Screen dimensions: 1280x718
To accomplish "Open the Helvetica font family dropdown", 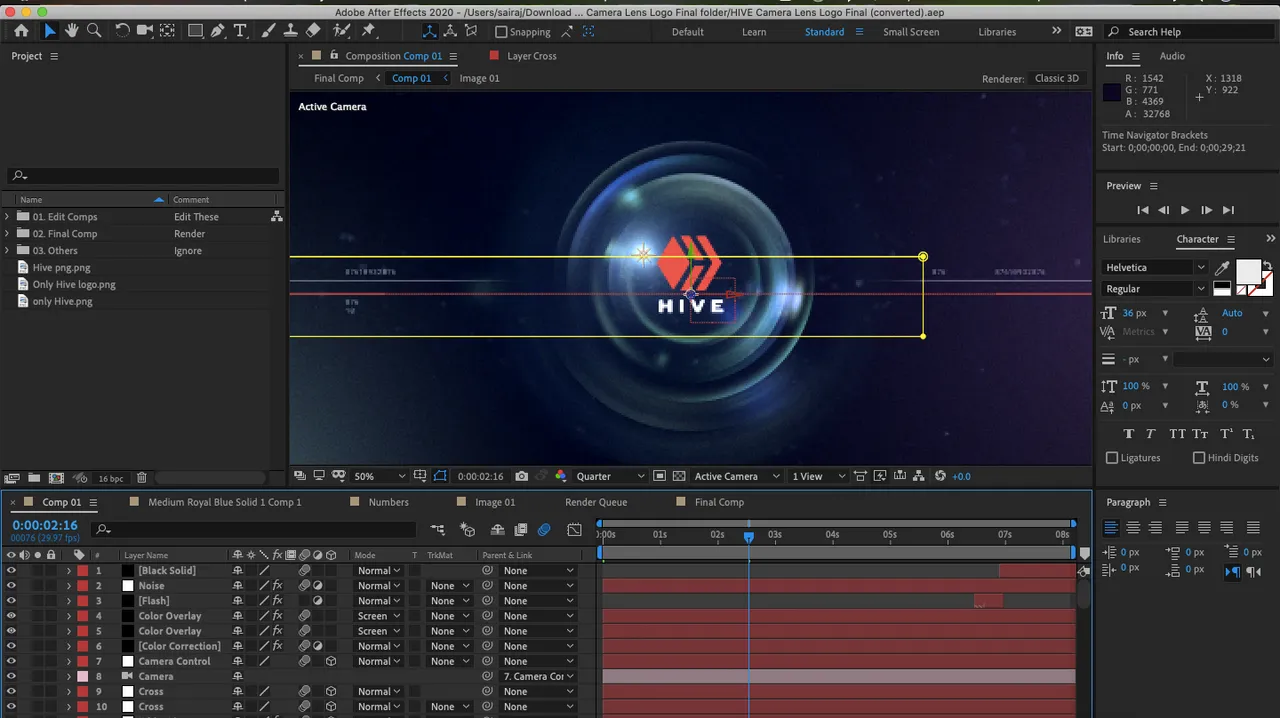I will coord(1155,268).
